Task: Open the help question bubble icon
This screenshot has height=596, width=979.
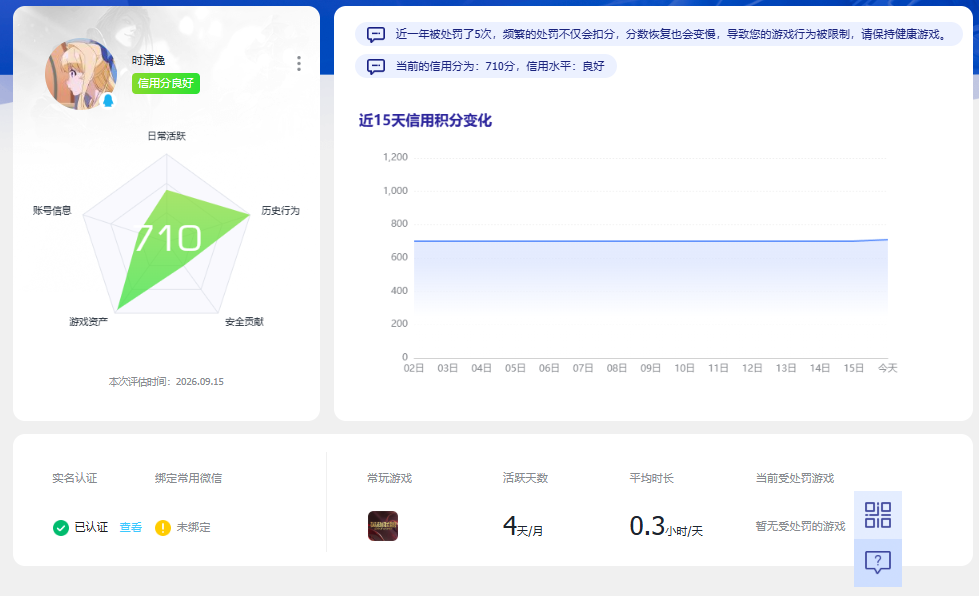Action: click(878, 562)
